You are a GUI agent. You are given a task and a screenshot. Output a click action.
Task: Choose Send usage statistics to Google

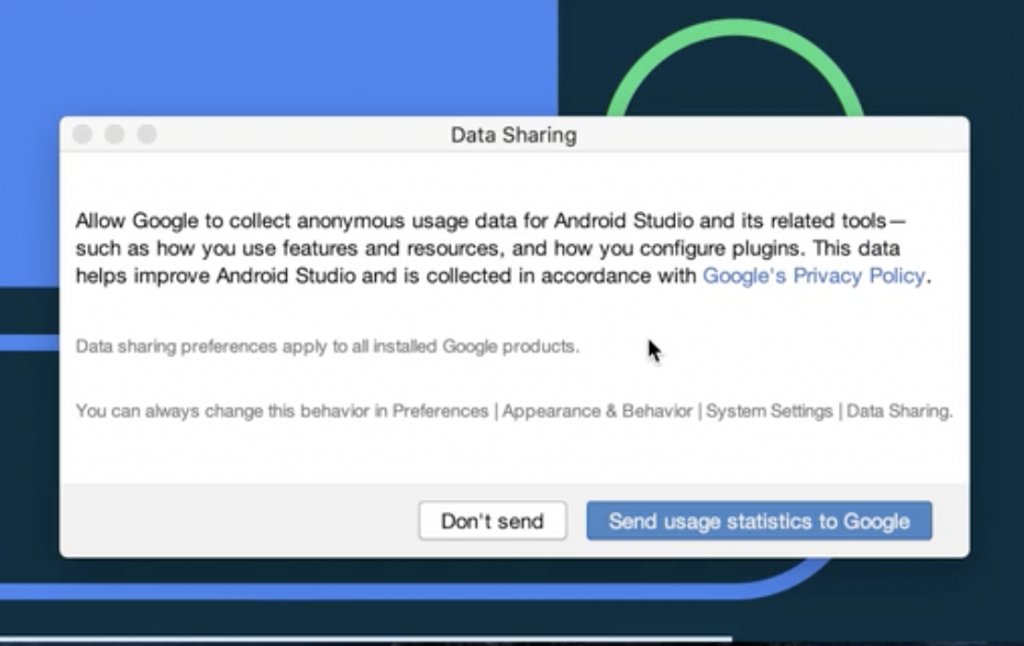click(759, 521)
